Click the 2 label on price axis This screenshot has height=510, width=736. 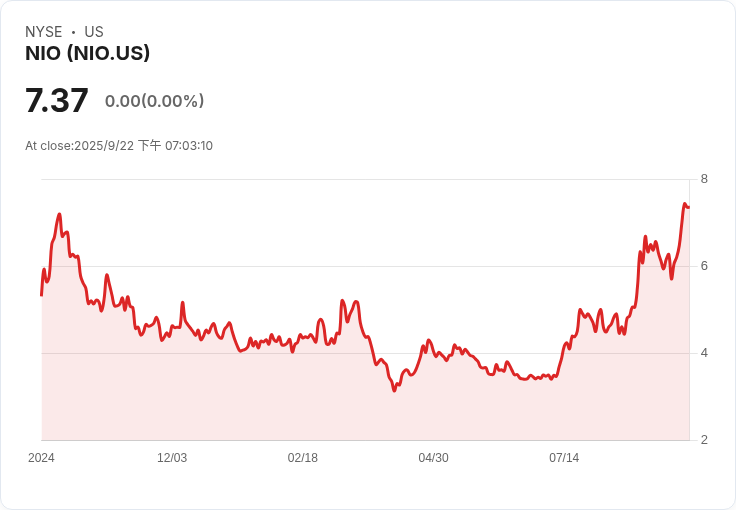[704, 440]
